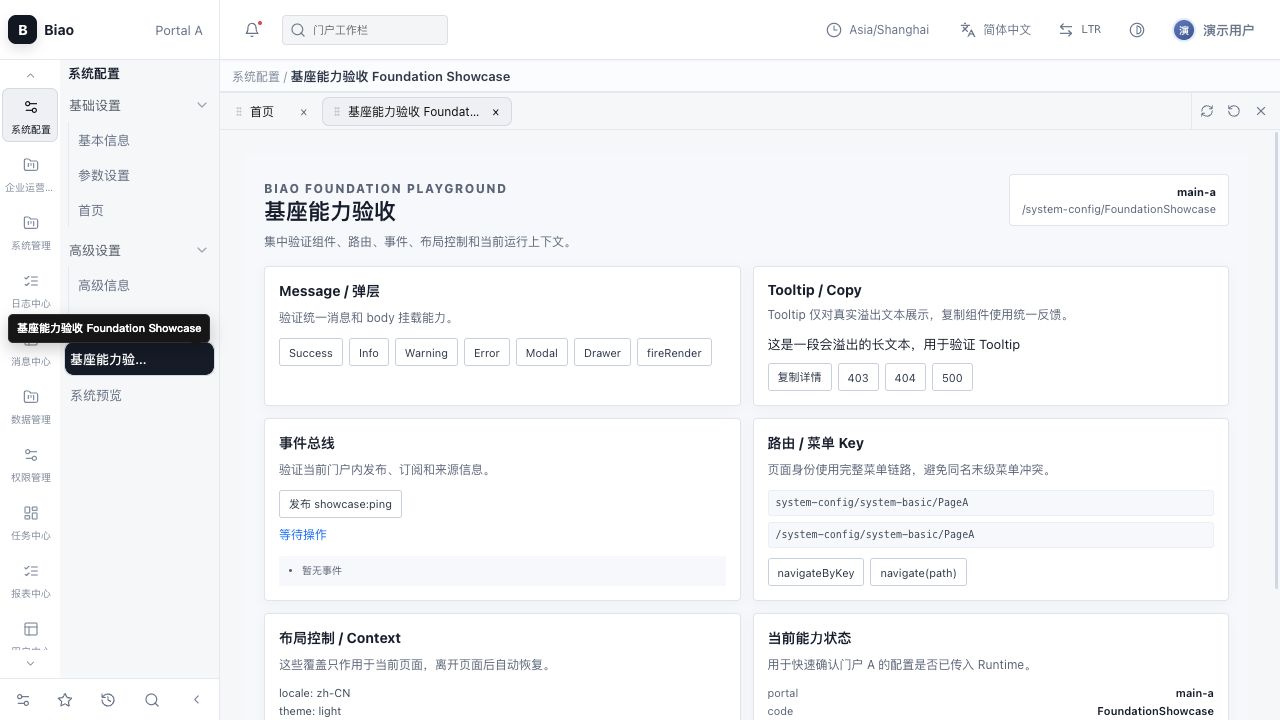
Task: Click the page vertical scrollbar
Action: click(x=1276, y=360)
